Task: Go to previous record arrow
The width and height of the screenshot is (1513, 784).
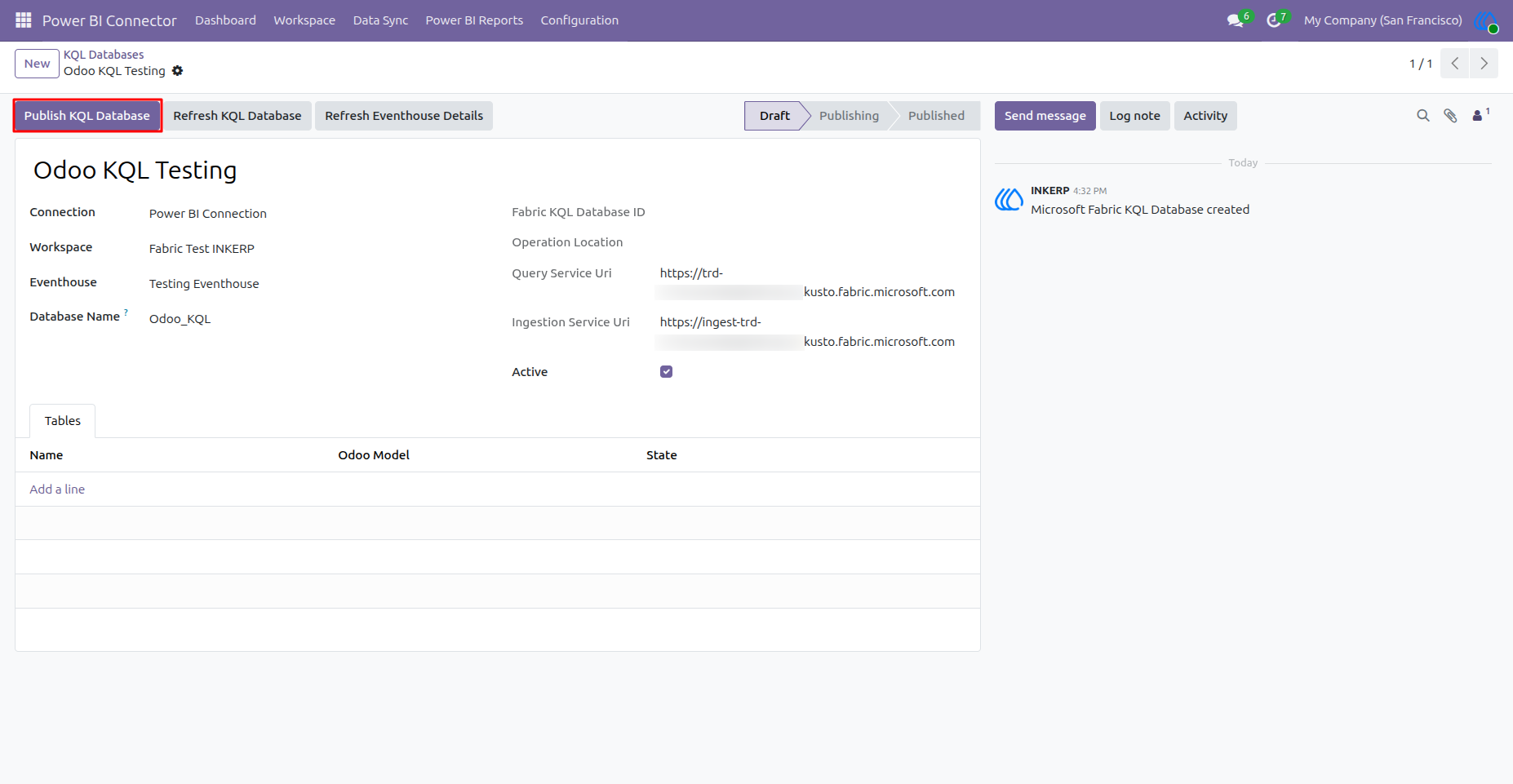Action: pos(1455,64)
